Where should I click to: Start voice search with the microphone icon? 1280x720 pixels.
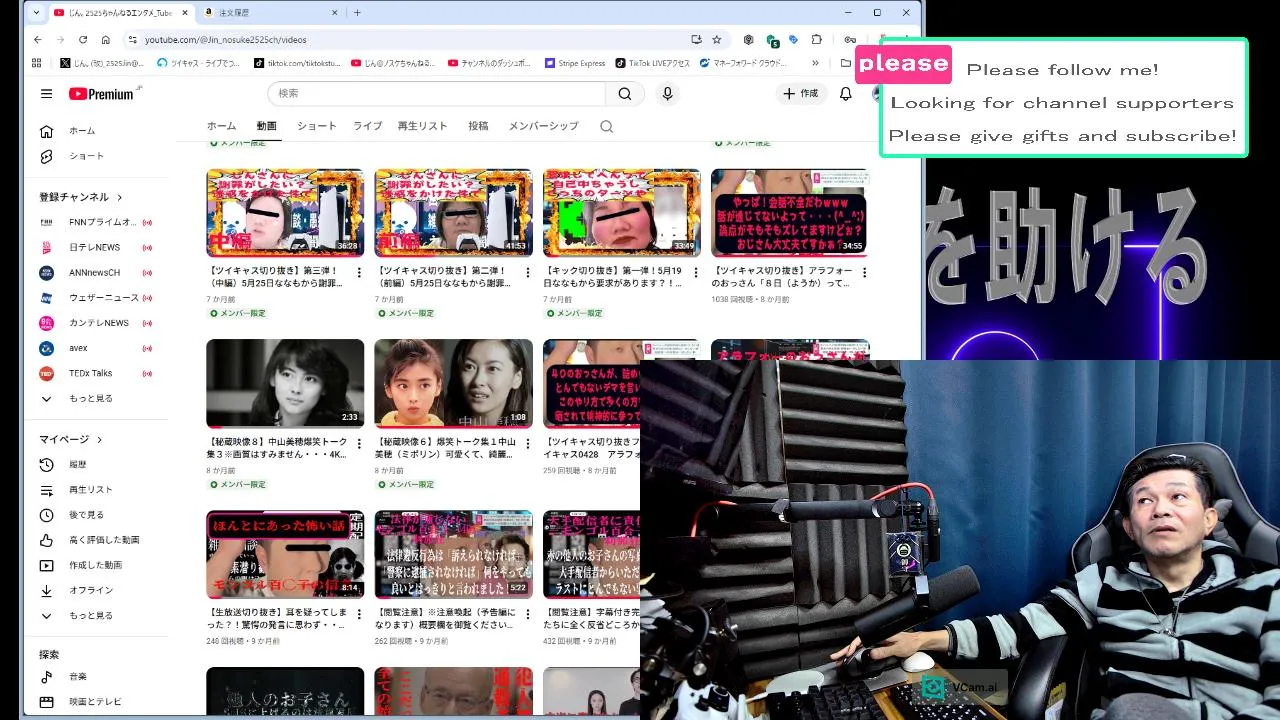click(667, 93)
